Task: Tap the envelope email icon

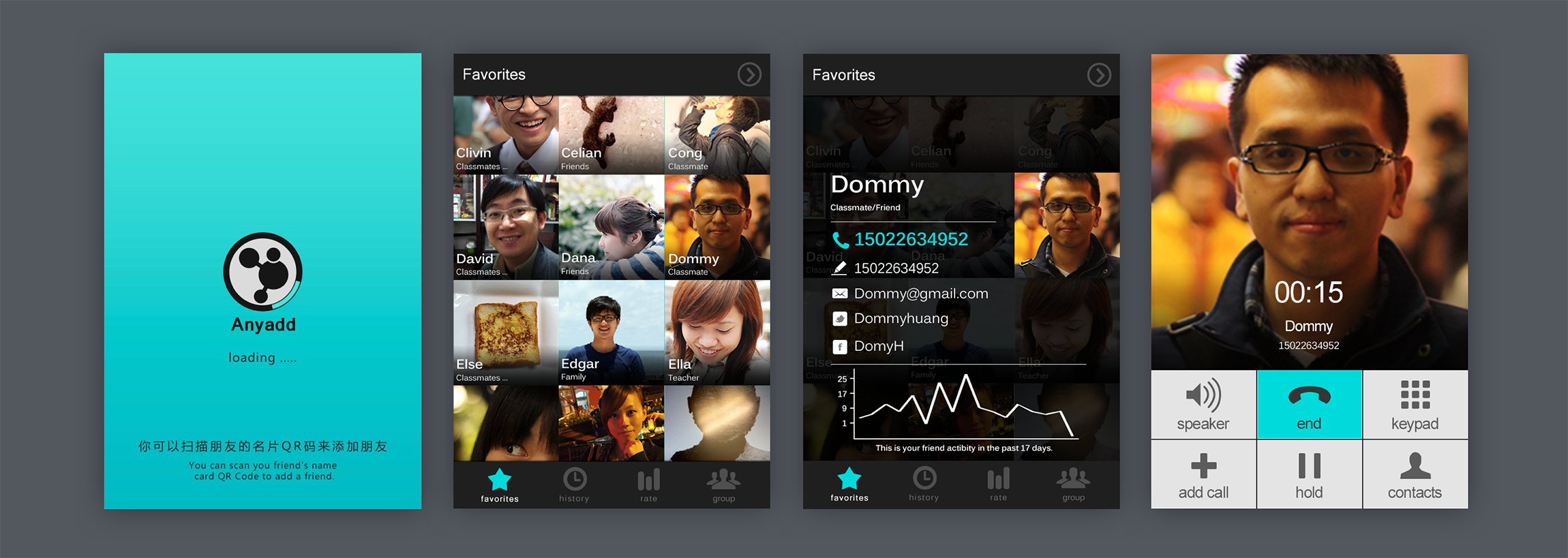Action: pos(840,294)
